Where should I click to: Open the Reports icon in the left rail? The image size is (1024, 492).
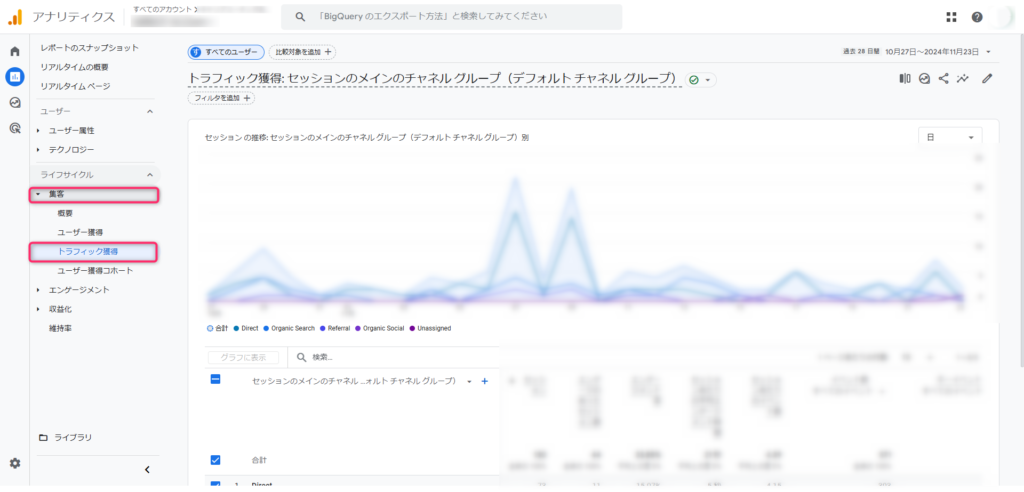click(15, 76)
